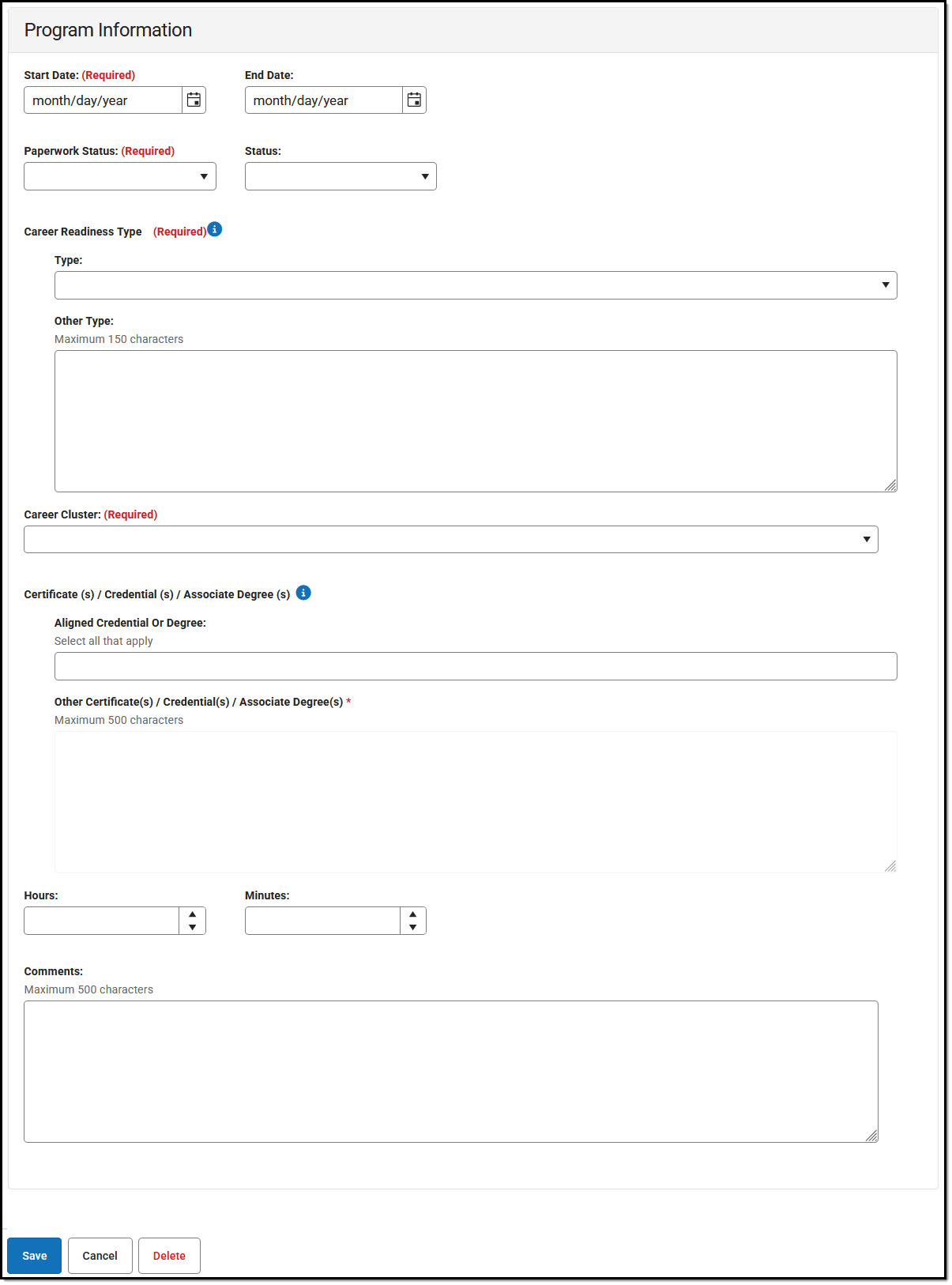
Task: Click inside the Comments text area
Action: pos(451,1072)
